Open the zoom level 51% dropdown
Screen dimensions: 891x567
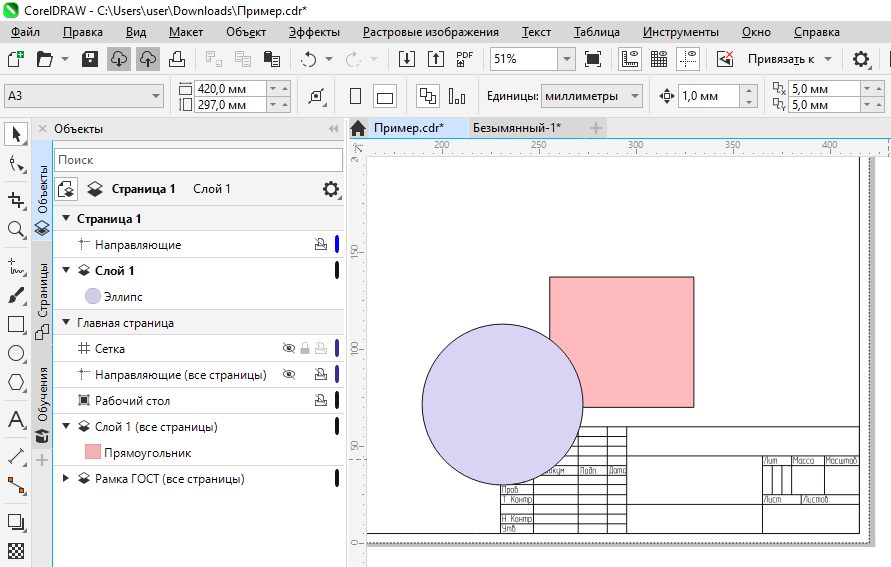(566, 59)
